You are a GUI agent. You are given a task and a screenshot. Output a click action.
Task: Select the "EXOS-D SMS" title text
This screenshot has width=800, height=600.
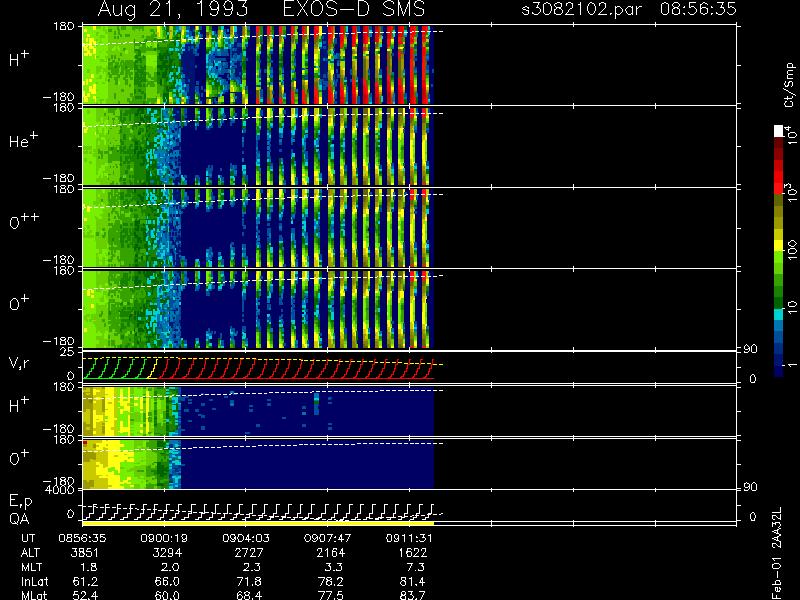tap(354, 9)
